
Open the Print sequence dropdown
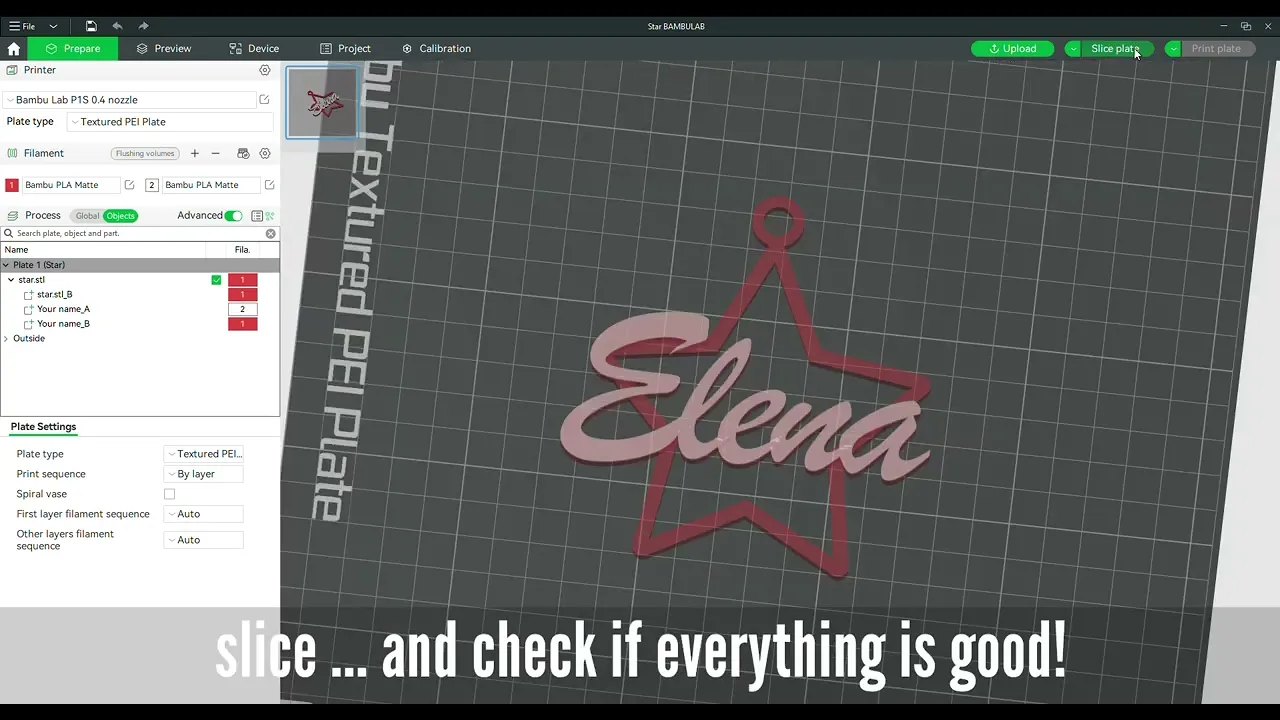click(x=203, y=474)
